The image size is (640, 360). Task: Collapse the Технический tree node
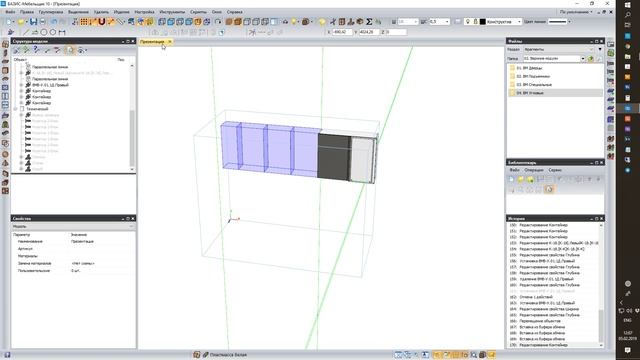tap(16, 109)
